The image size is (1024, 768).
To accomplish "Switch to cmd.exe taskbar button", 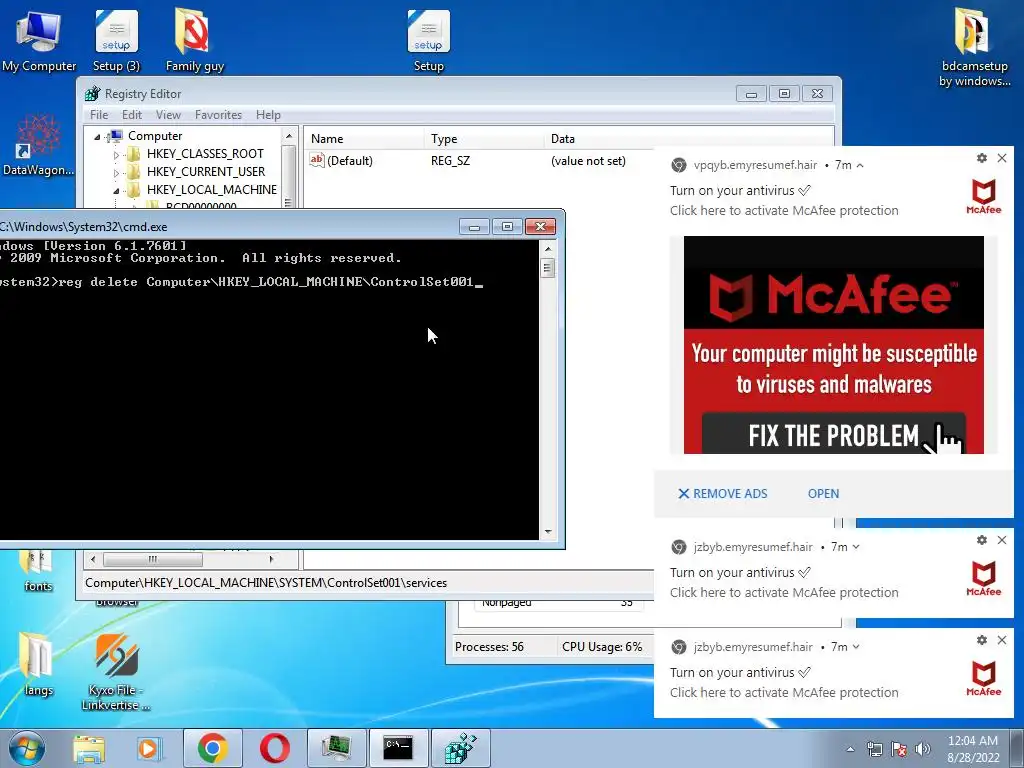I will [x=398, y=748].
